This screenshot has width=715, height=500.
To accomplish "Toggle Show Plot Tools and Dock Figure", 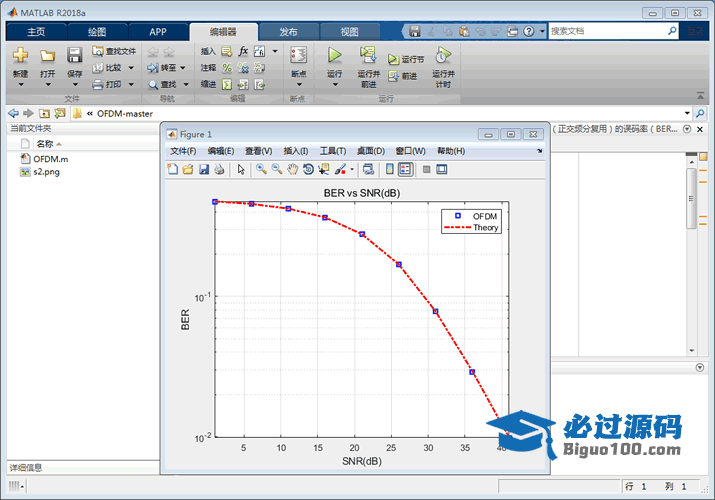I will 441,169.
